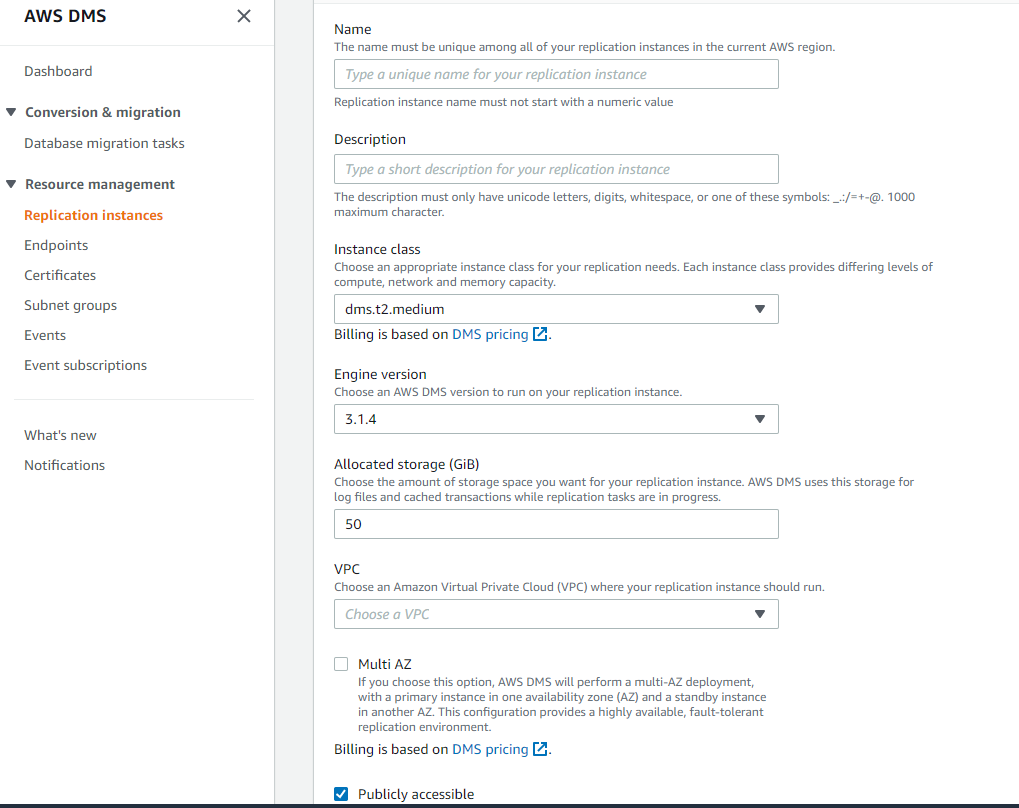Click external link icon near Instance class

tap(540, 334)
